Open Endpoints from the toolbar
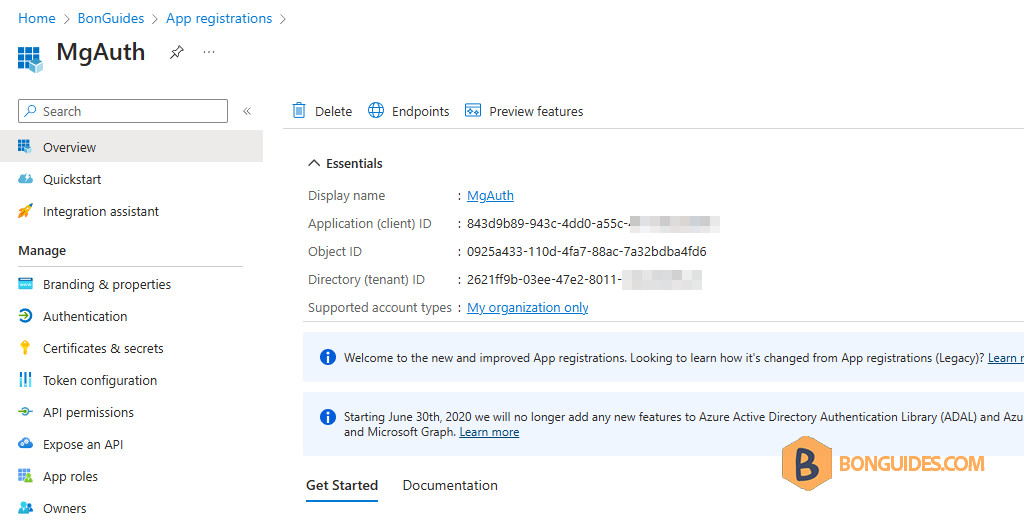Screen dimensions: 1024x526 [x=421, y=112]
